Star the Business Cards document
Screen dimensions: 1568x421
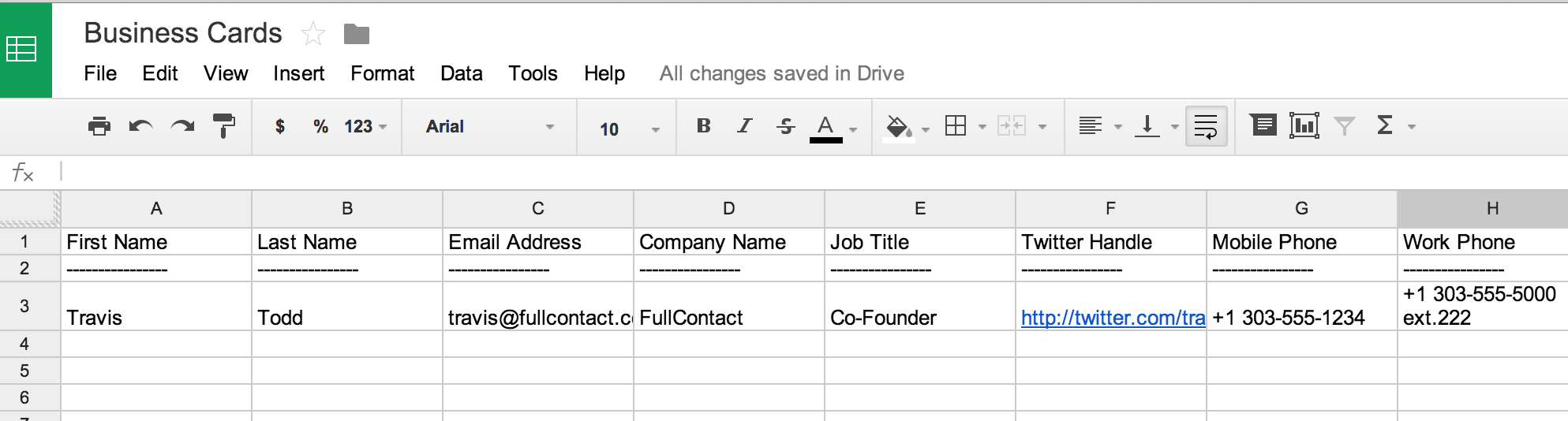tap(313, 34)
